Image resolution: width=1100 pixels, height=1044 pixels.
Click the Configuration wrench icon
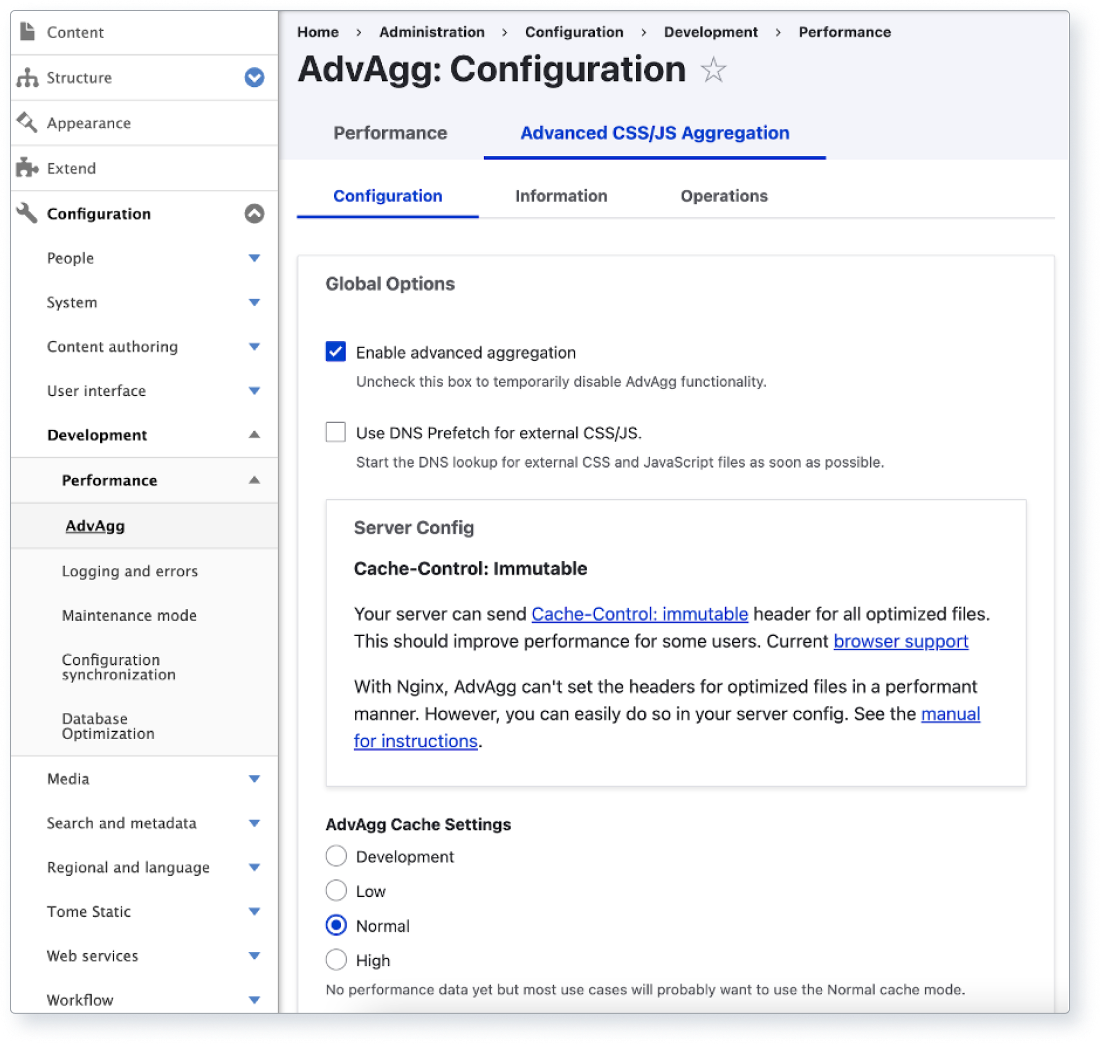[x=25, y=213]
